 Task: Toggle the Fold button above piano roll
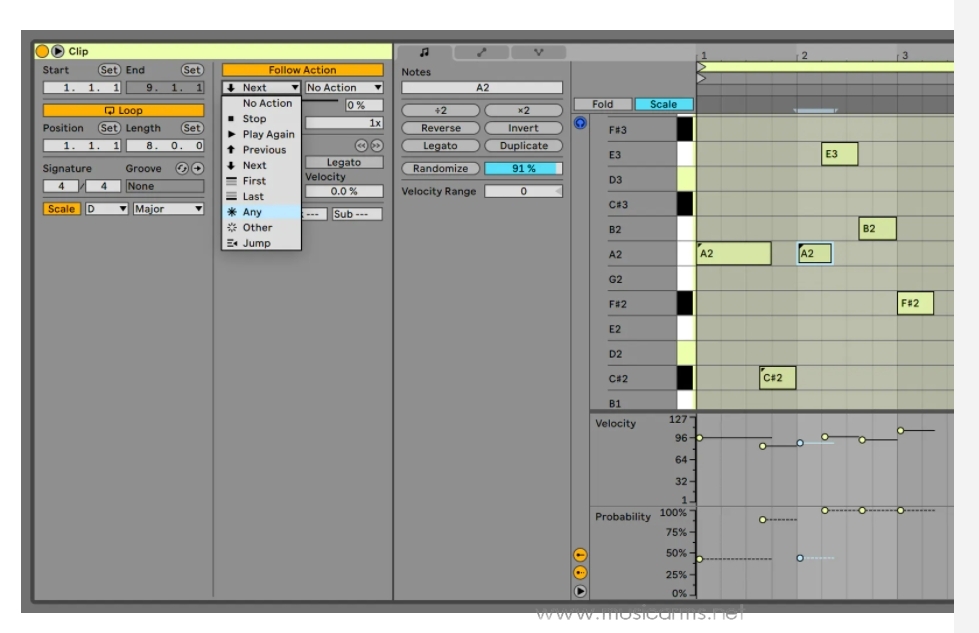tap(603, 104)
